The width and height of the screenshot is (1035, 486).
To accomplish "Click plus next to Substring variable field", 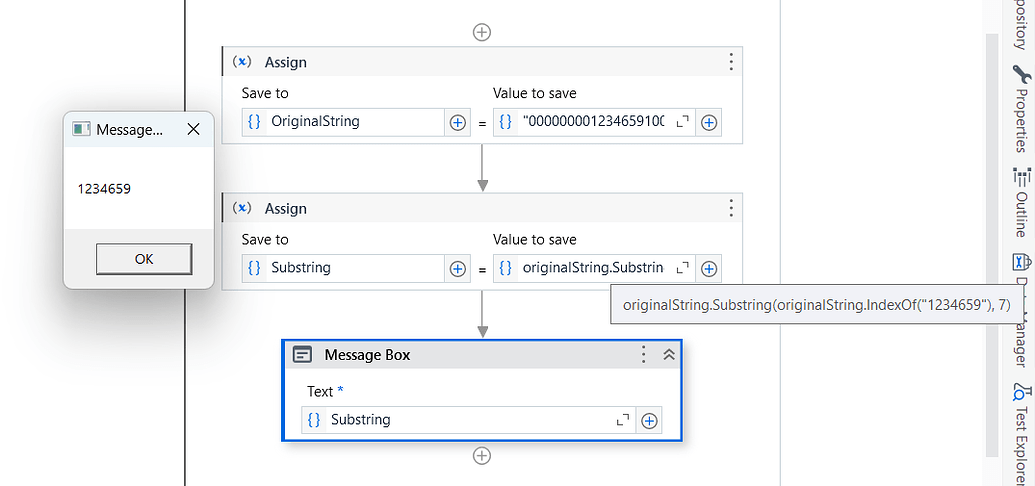I will click(458, 268).
